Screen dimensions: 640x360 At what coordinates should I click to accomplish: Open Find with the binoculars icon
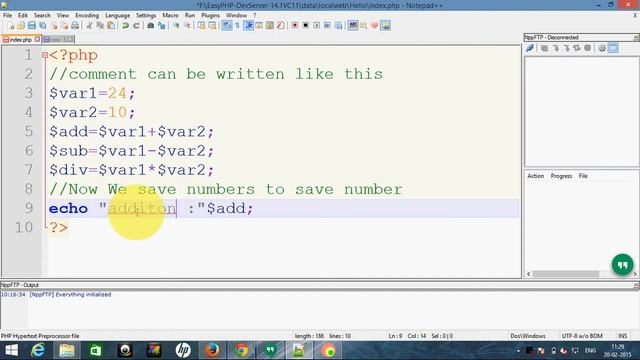point(151,26)
